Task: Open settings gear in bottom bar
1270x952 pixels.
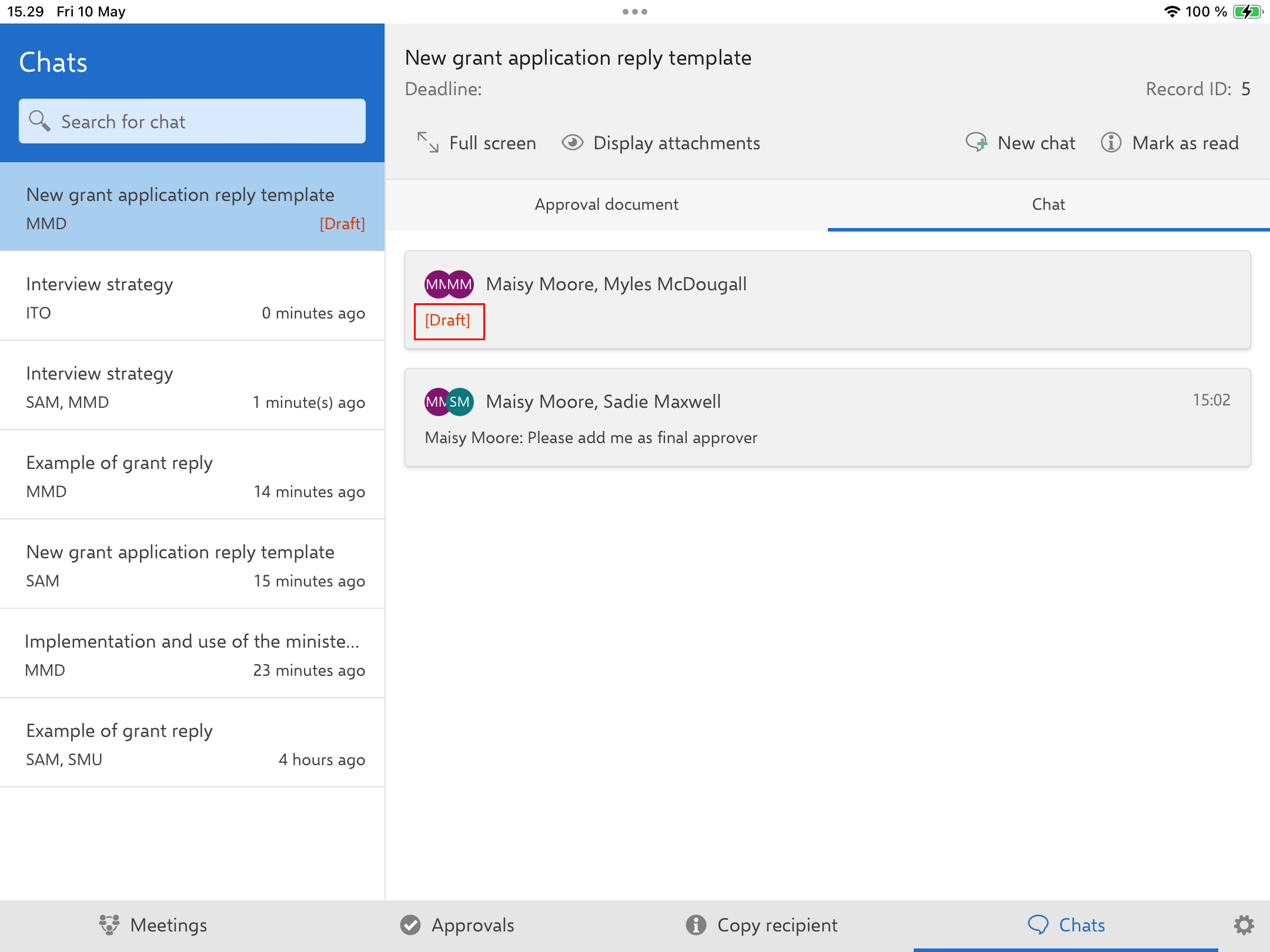Action: [x=1244, y=925]
